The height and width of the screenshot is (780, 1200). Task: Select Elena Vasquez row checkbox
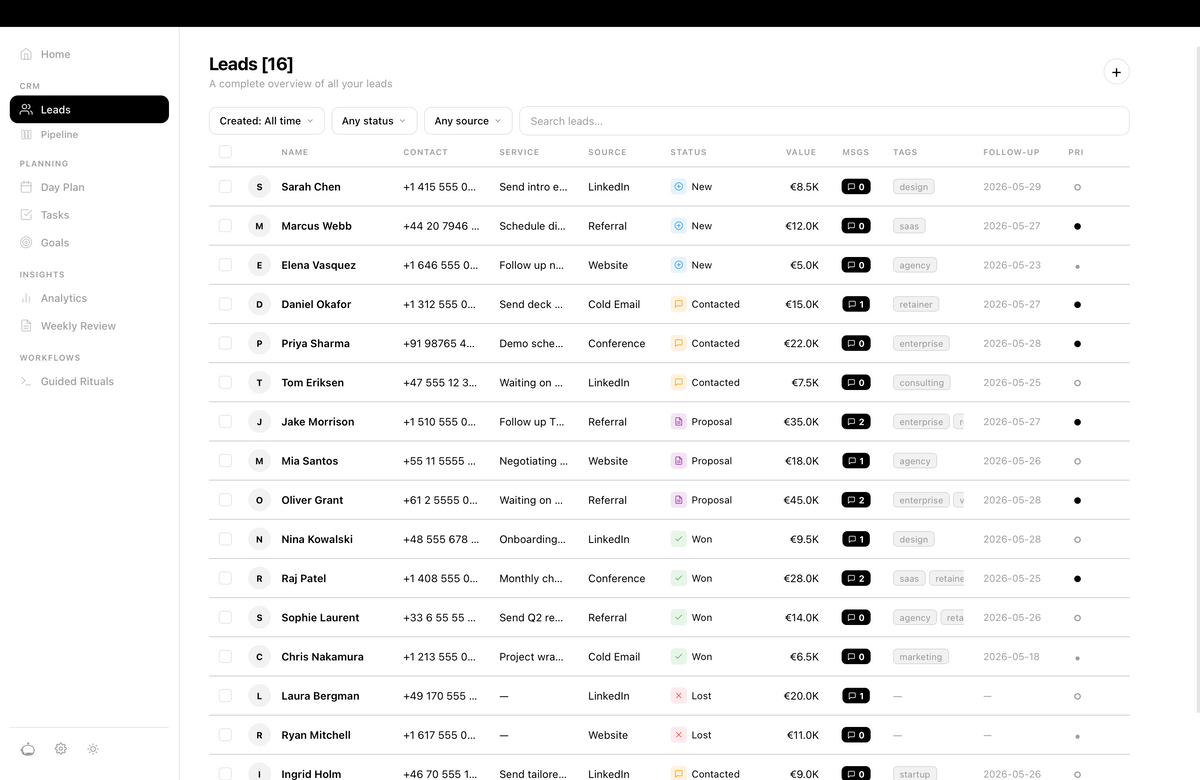225,265
